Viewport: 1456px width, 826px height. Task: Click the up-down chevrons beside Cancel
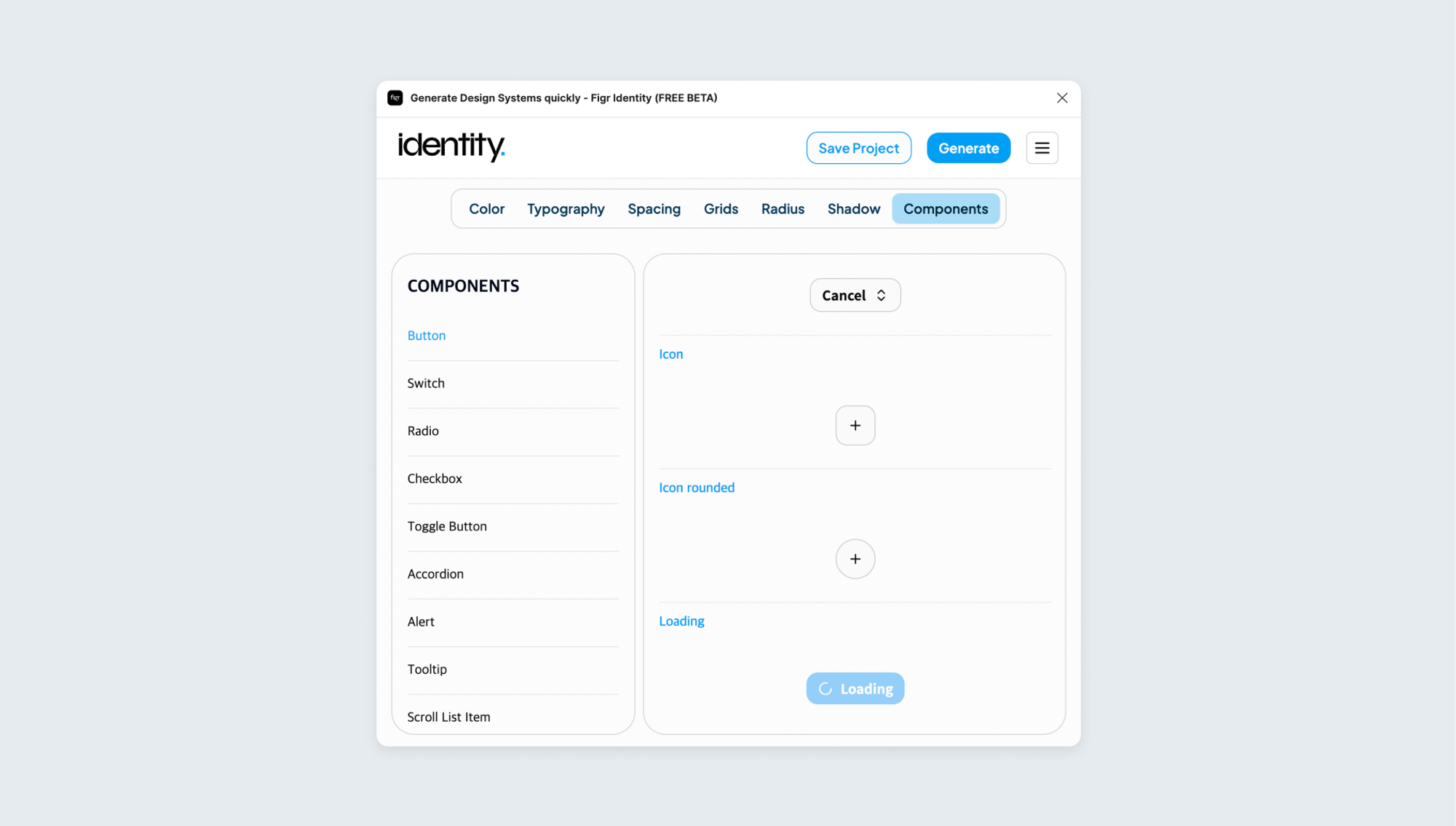pos(881,295)
